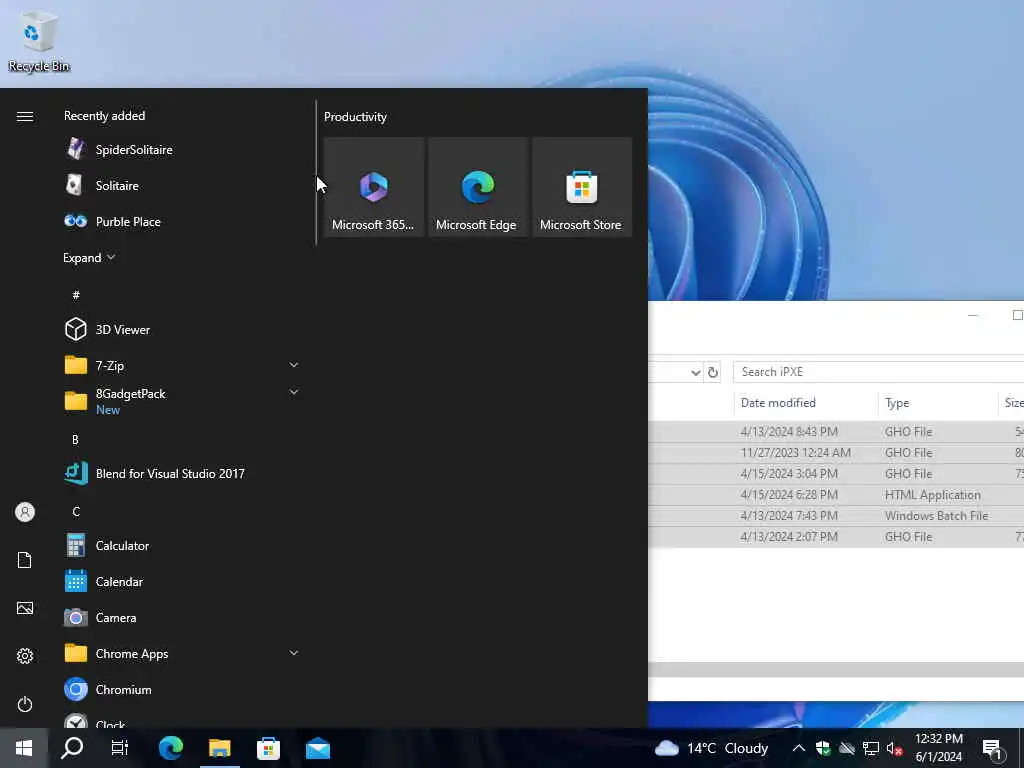Click the Microsoft 365 tile

point(374,187)
